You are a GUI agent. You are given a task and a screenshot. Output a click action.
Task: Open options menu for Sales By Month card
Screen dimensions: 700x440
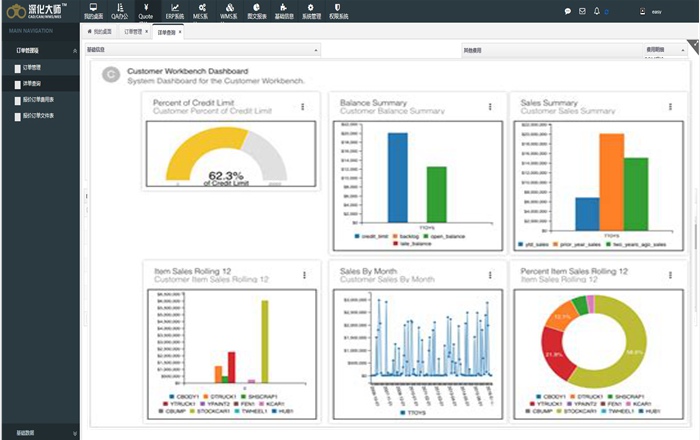coord(490,275)
